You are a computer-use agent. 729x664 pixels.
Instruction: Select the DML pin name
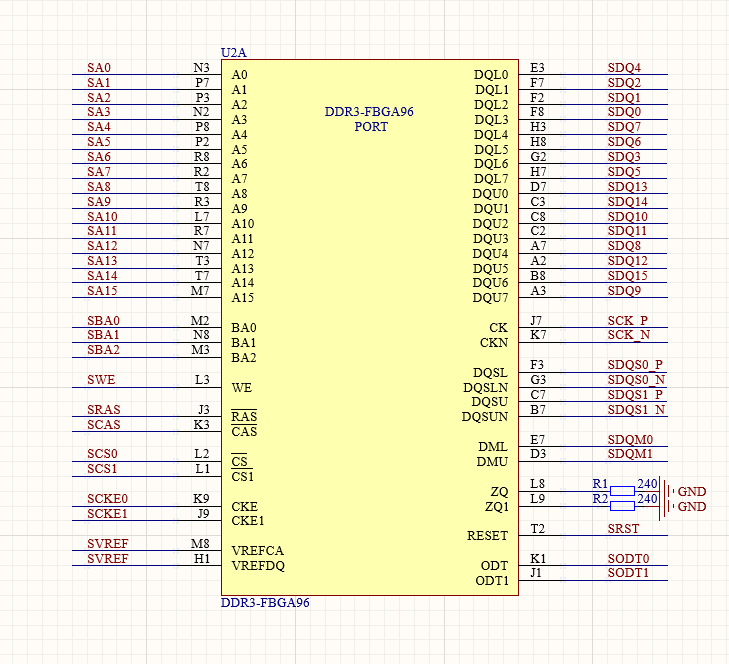pyautogui.click(x=493, y=447)
